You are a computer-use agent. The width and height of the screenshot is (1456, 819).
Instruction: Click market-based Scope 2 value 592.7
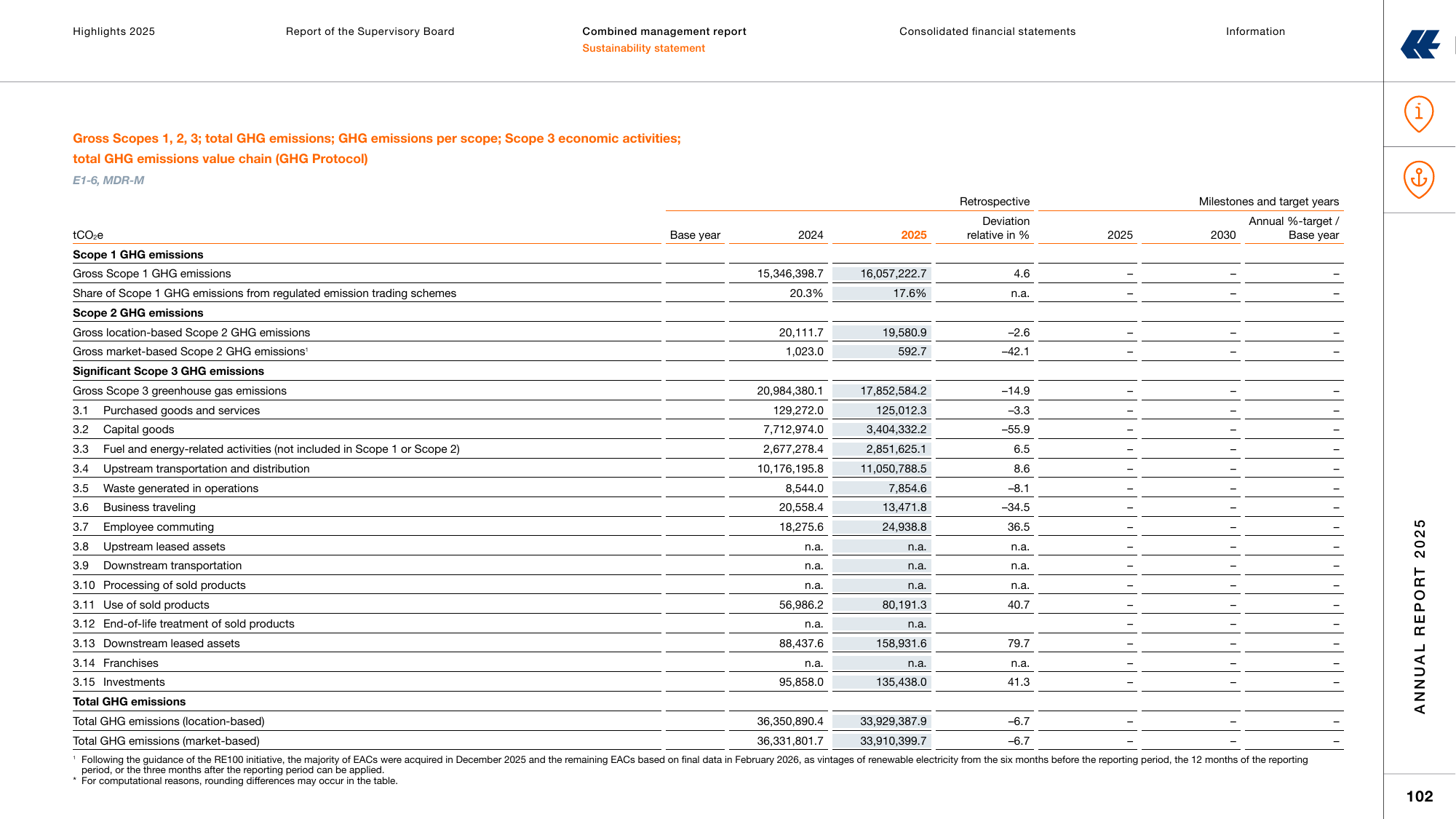click(912, 352)
